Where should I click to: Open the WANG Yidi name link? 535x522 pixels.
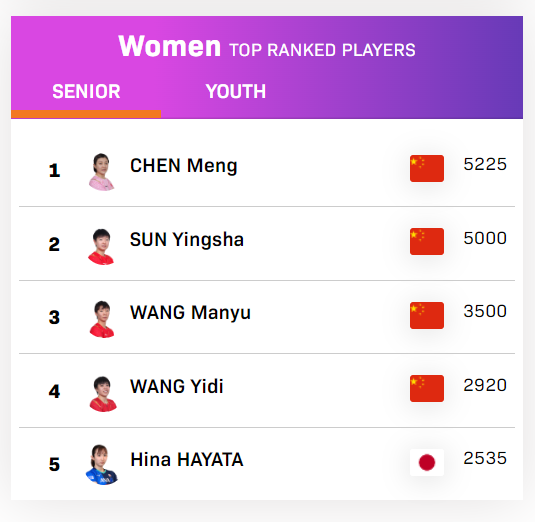coord(177,387)
